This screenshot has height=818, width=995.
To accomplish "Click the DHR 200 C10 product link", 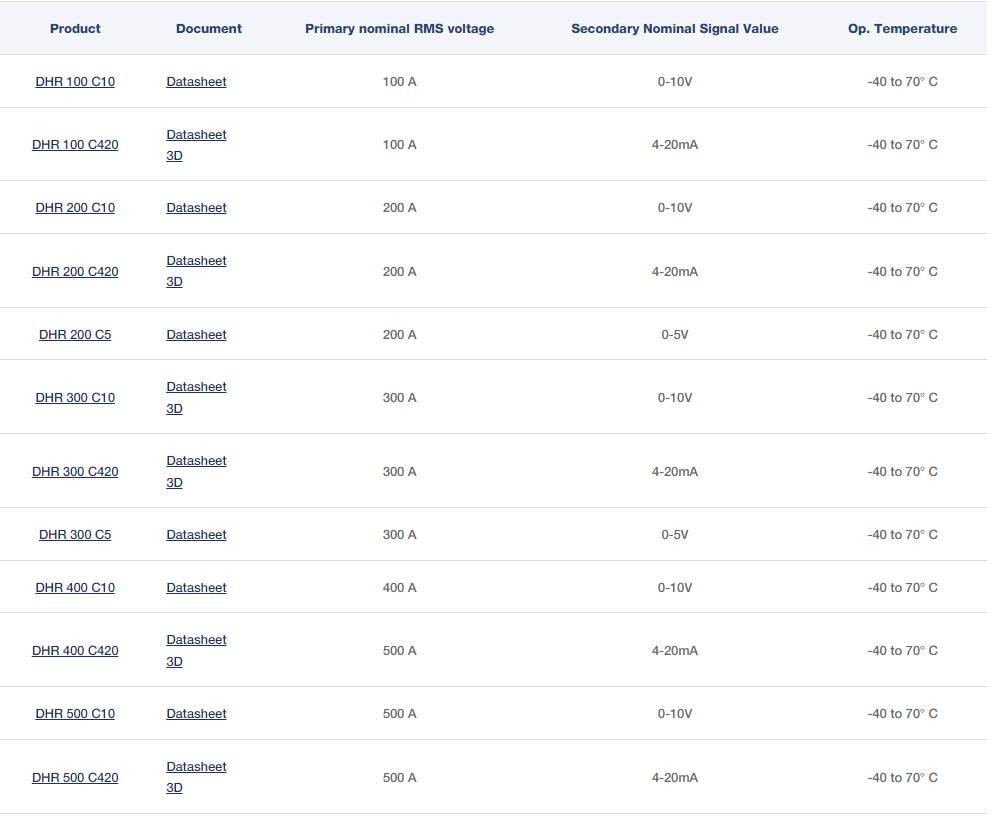I will pos(75,208).
